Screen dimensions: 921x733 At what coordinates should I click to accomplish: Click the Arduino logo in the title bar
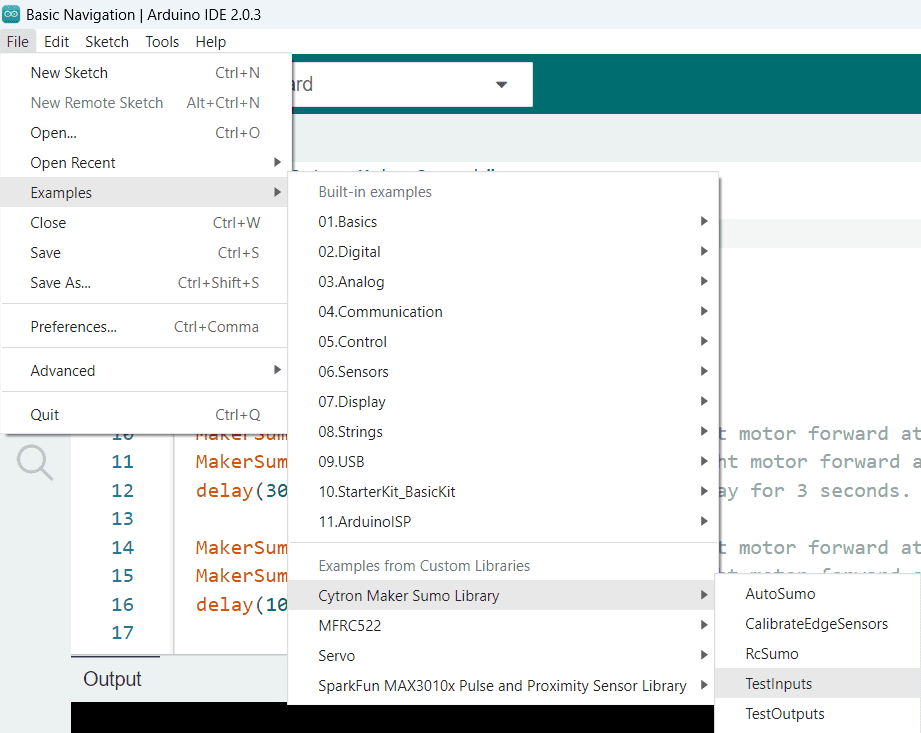[x=11, y=14]
